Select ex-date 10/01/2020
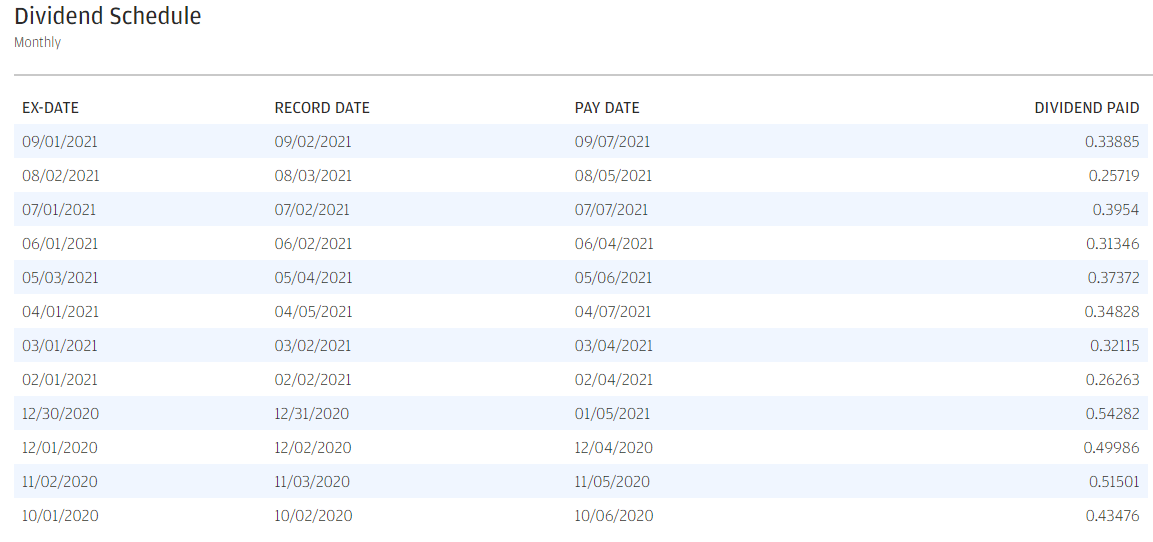The height and width of the screenshot is (542, 1153). tap(60, 516)
